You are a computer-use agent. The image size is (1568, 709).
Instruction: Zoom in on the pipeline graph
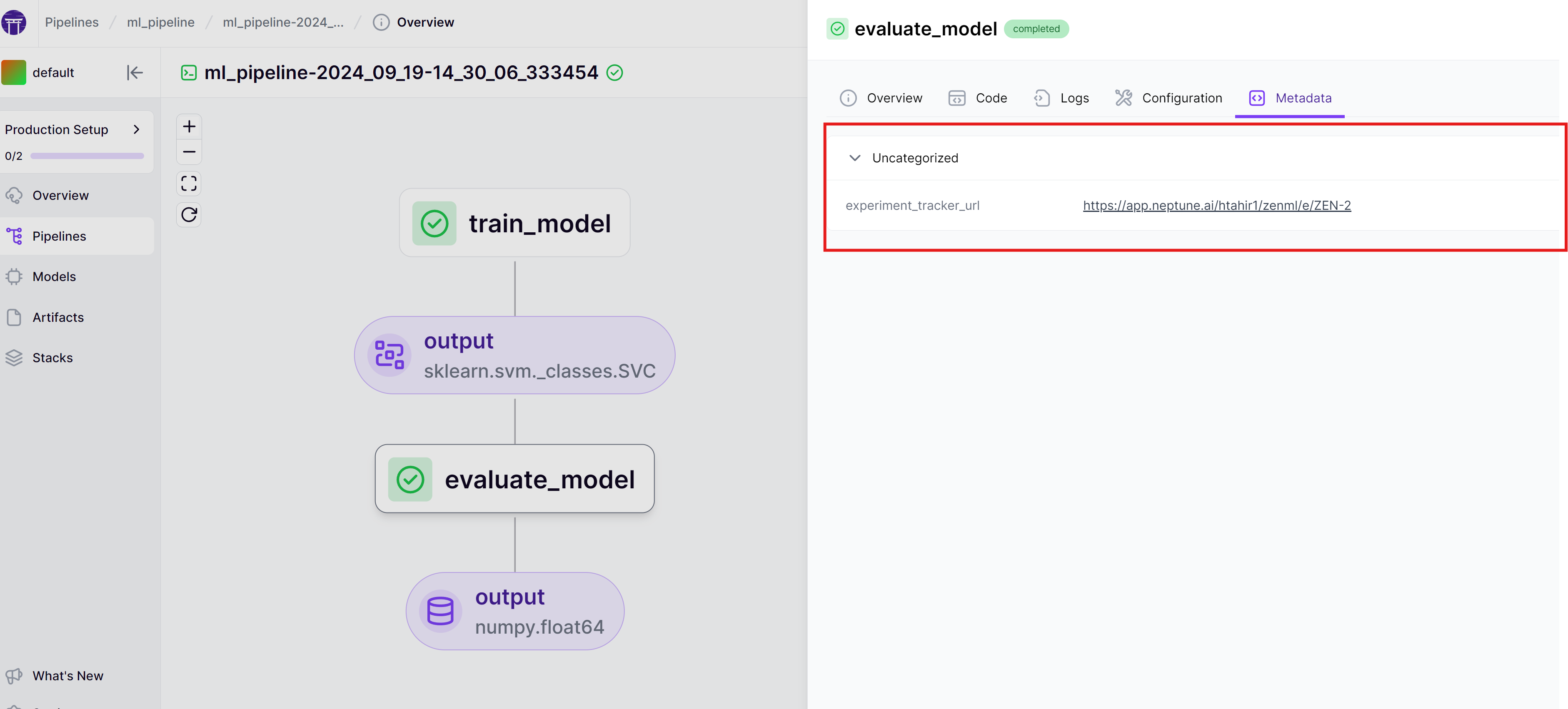[189, 127]
